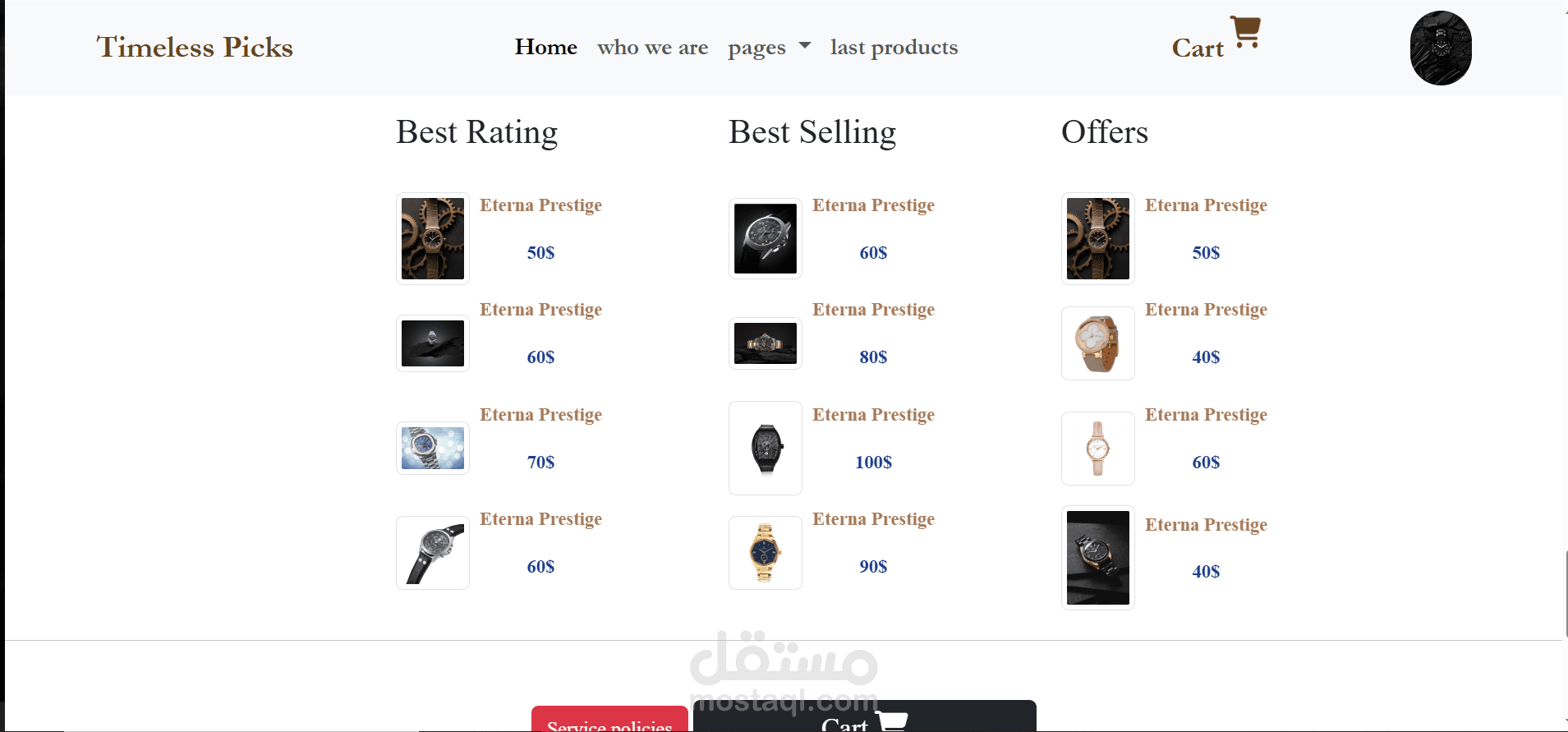Open the Cart text link in header

click(x=1198, y=48)
